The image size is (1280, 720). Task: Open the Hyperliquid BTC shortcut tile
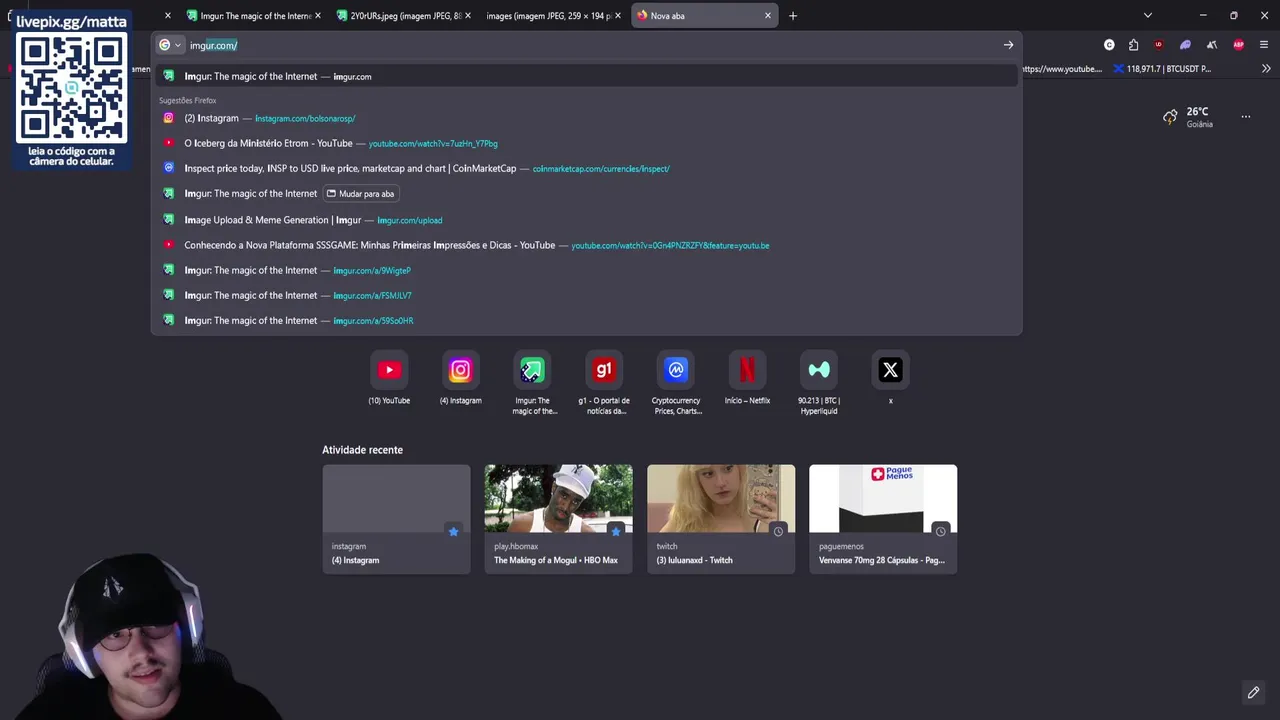819,382
